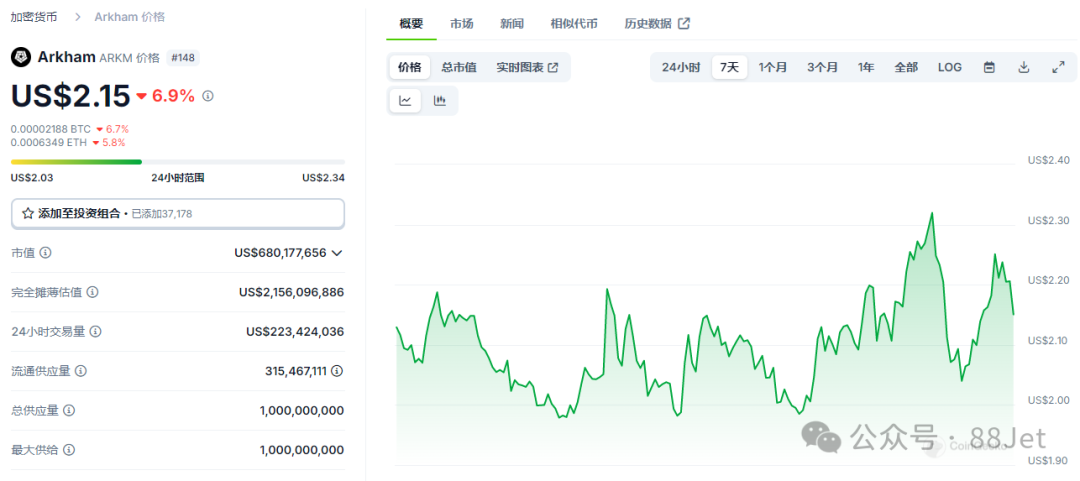Show info tooltip for 总供应量
Image resolution: width=1080 pixels, height=481 pixels.
click(69, 410)
